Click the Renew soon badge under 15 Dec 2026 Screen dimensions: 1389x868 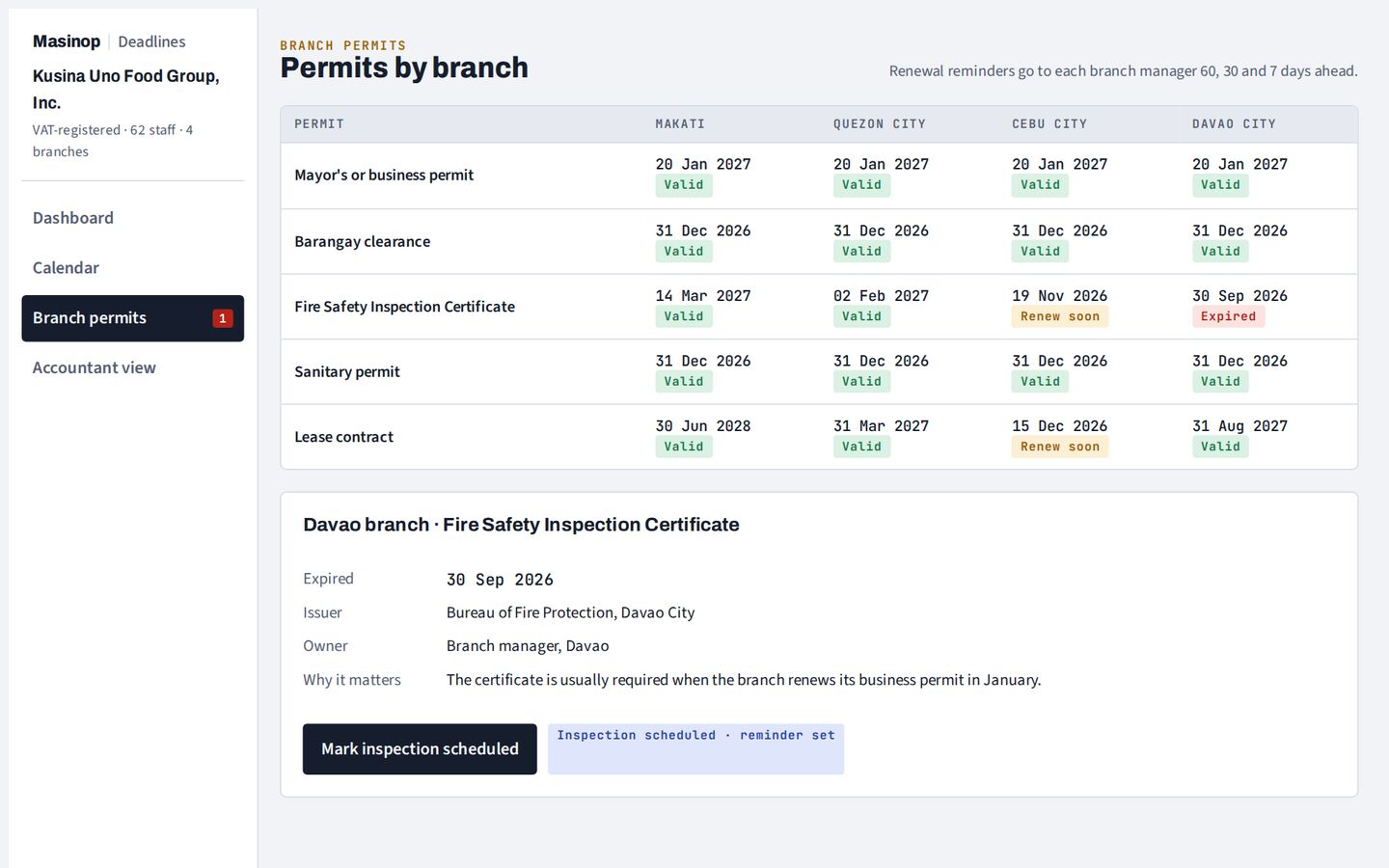coord(1060,447)
